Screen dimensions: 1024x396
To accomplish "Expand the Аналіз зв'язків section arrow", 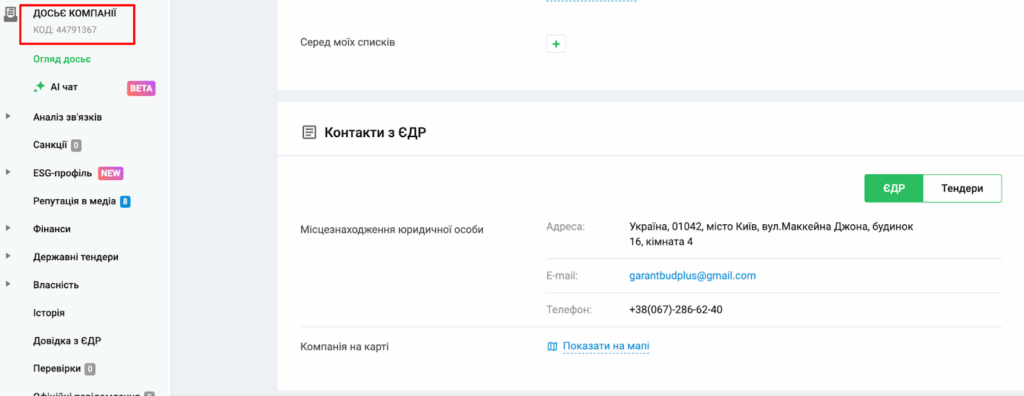I will pyautogui.click(x=8, y=116).
